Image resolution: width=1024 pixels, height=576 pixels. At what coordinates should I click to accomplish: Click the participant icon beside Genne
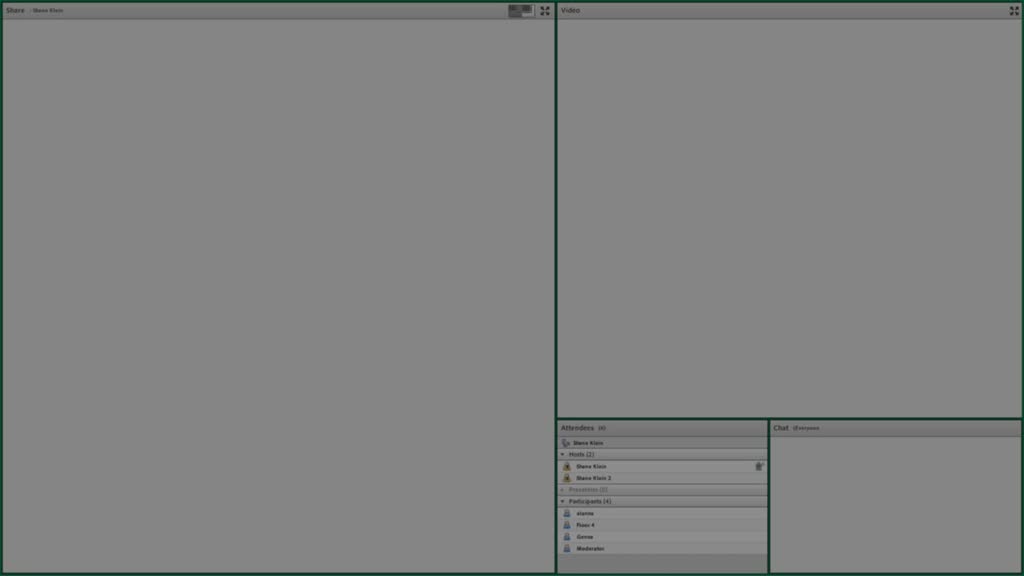pyautogui.click(x=567, y=537)
